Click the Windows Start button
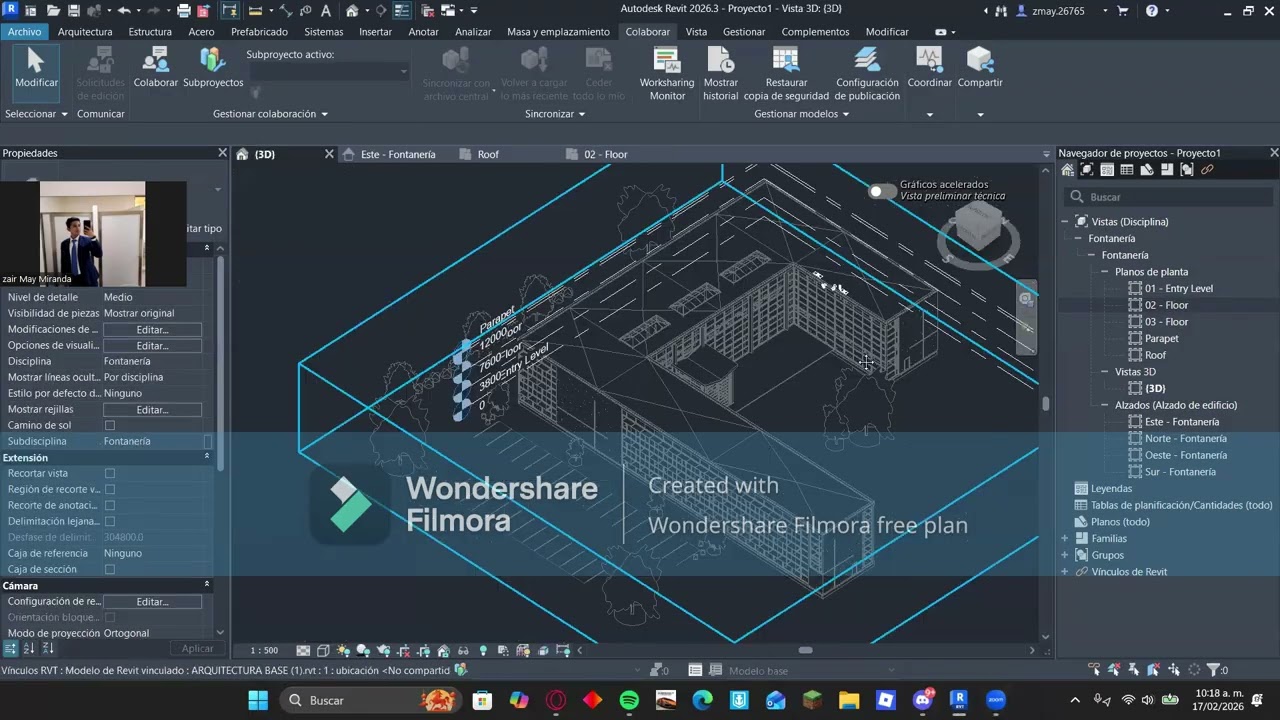This screenshot has height=720, width=1280. [x=258, y=700]
